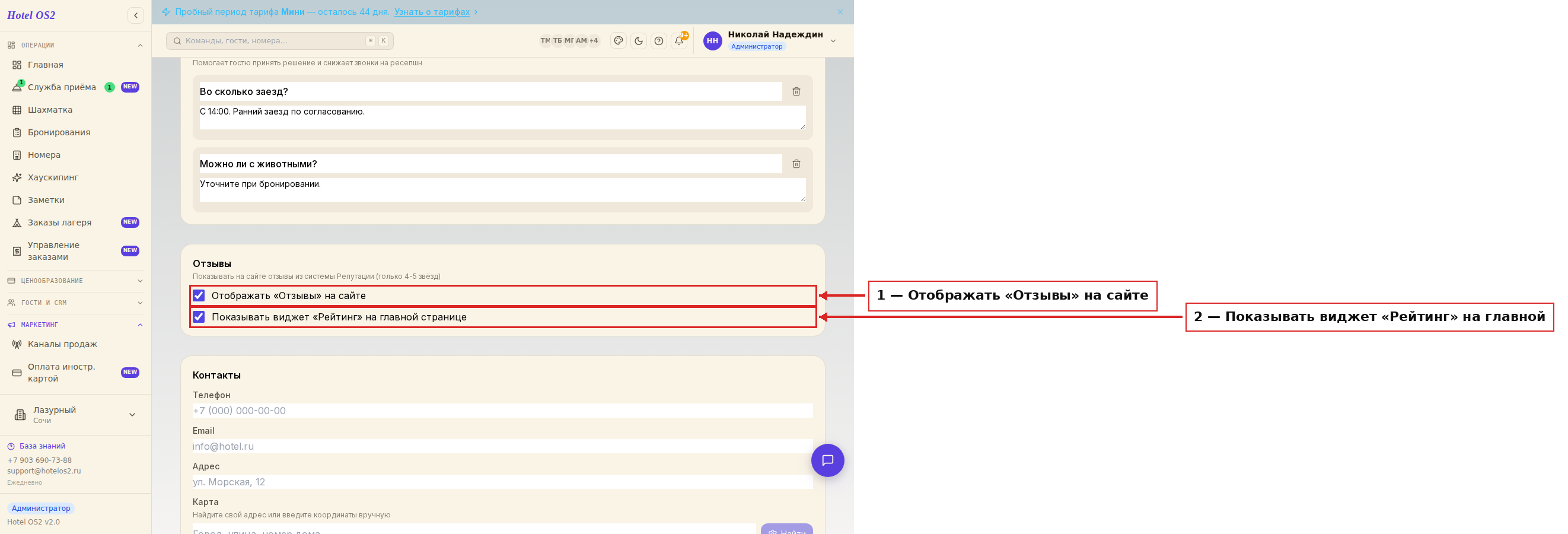This screenshot has width=1568, height=534.
Task: Follow the "Узнать о тарифах" link
Action: click(432, 11)
